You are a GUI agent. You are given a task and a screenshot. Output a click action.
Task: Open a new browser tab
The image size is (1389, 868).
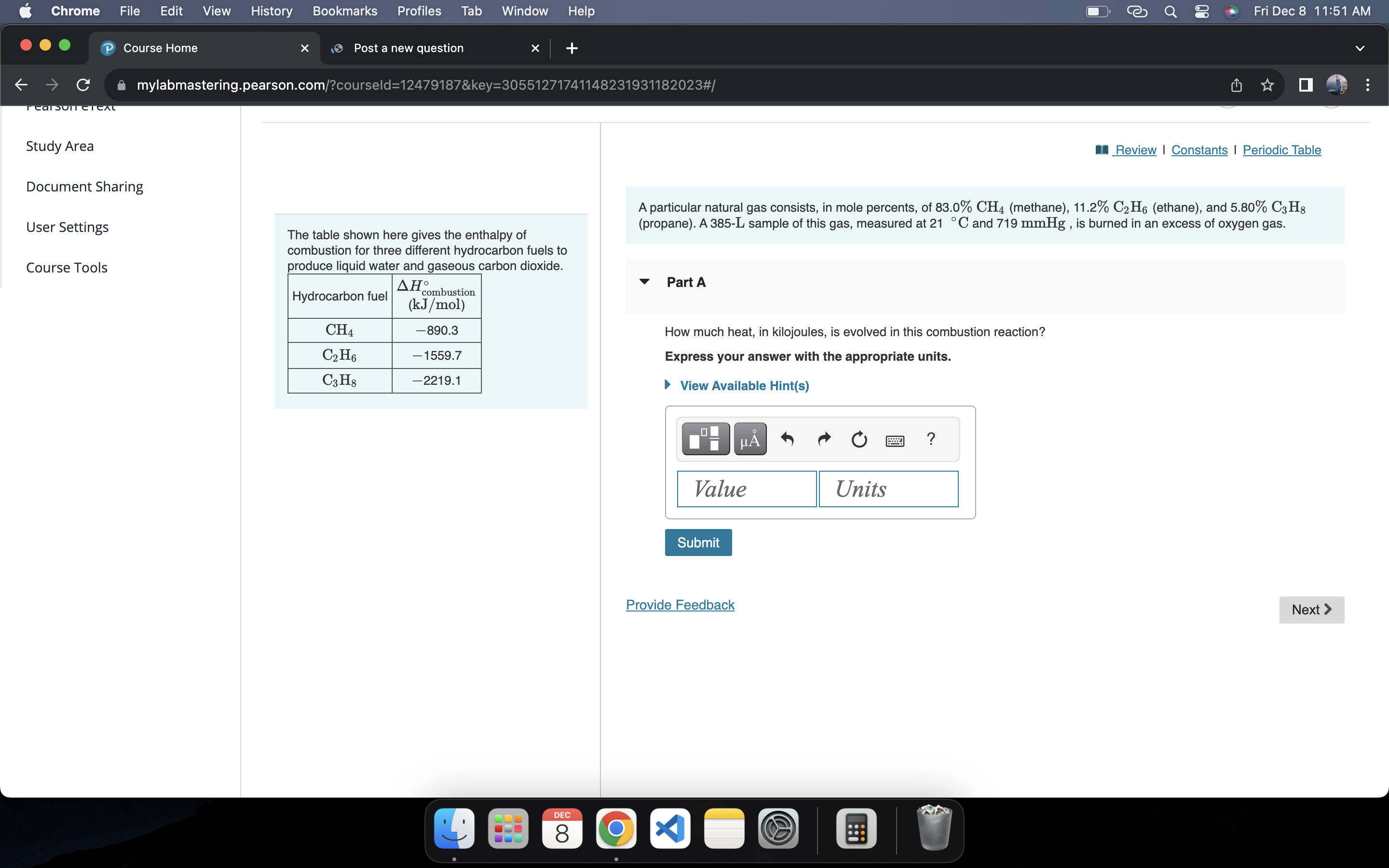point(572,48)
